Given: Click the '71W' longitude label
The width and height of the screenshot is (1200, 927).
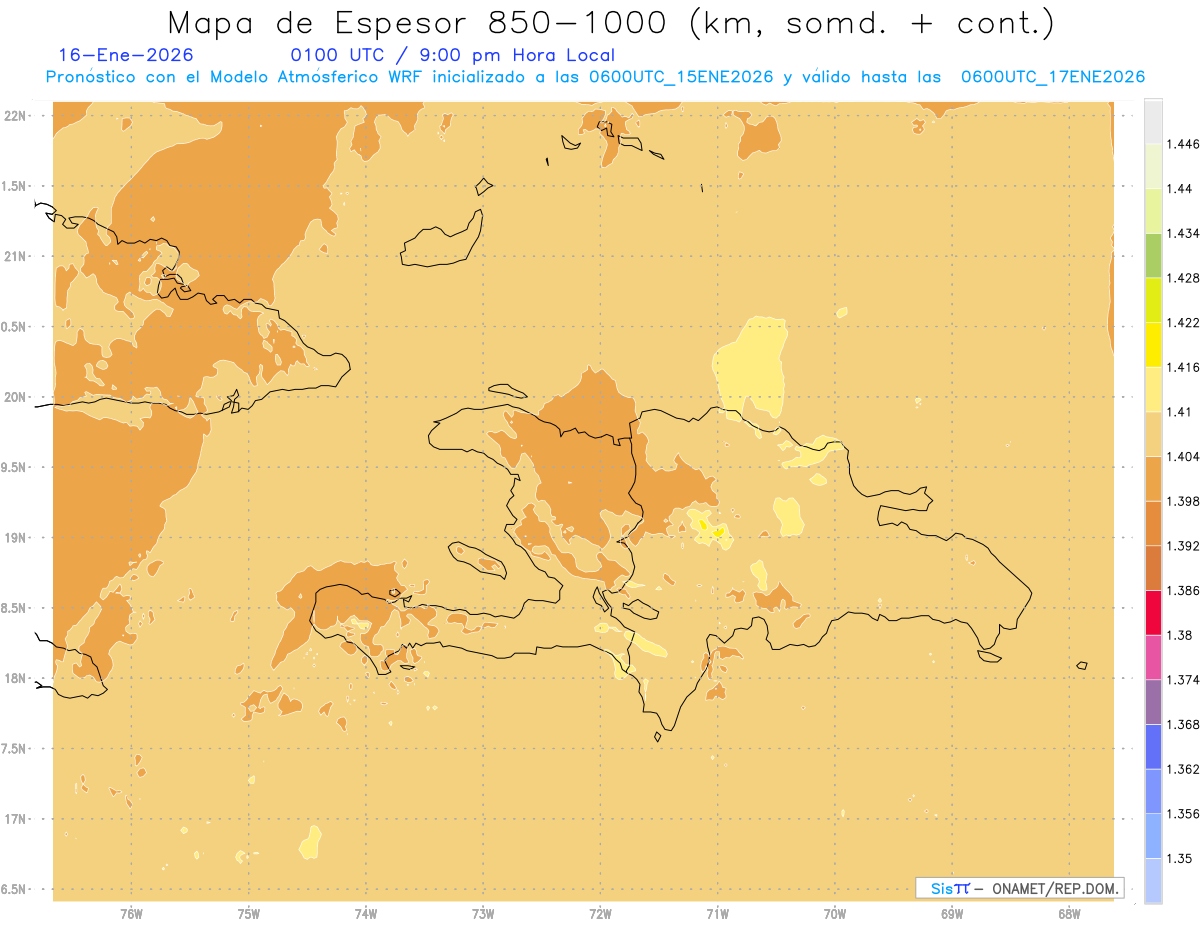Looking at the screenshot, I should click(717, 914).
